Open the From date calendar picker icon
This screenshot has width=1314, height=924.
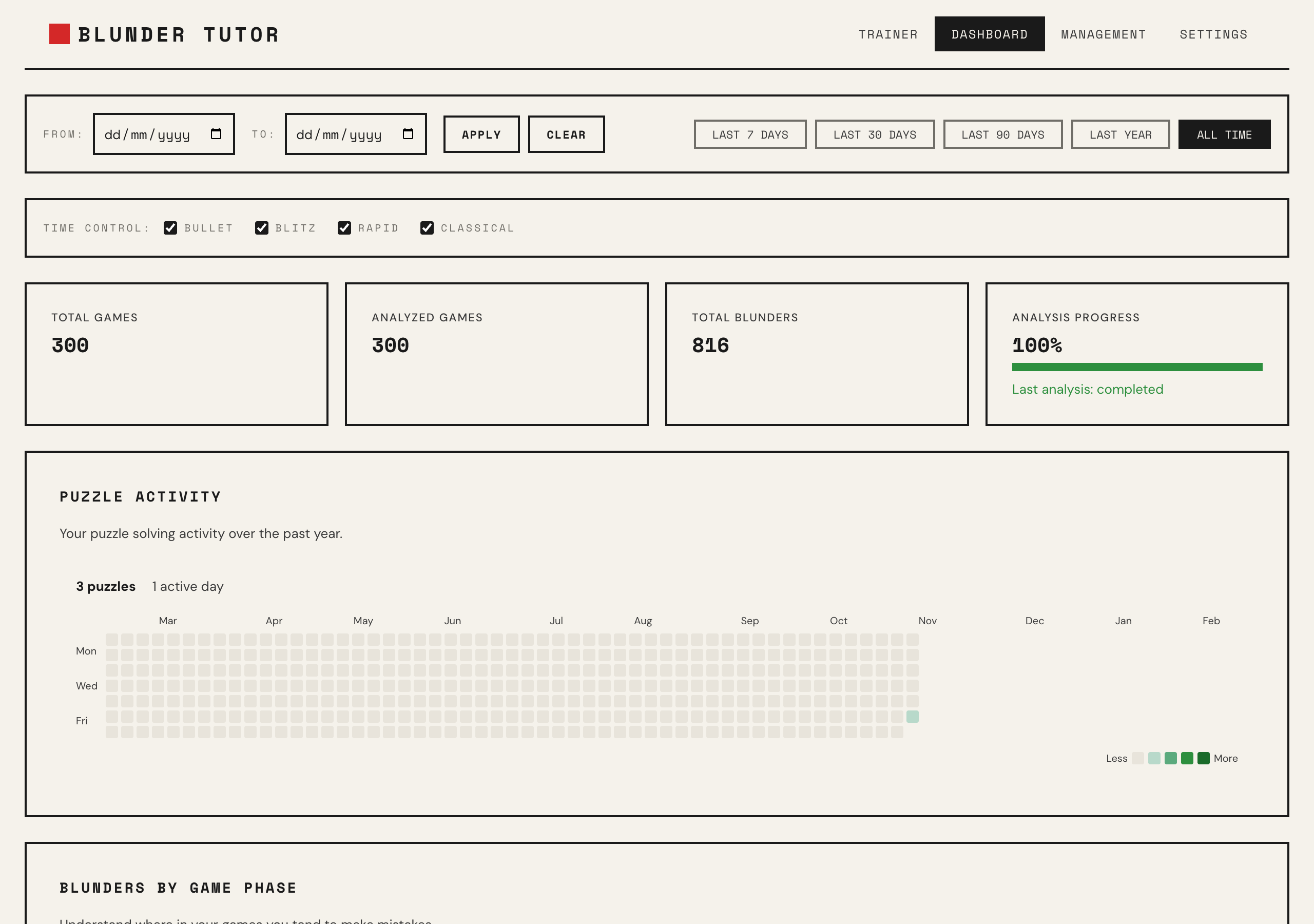216,133
